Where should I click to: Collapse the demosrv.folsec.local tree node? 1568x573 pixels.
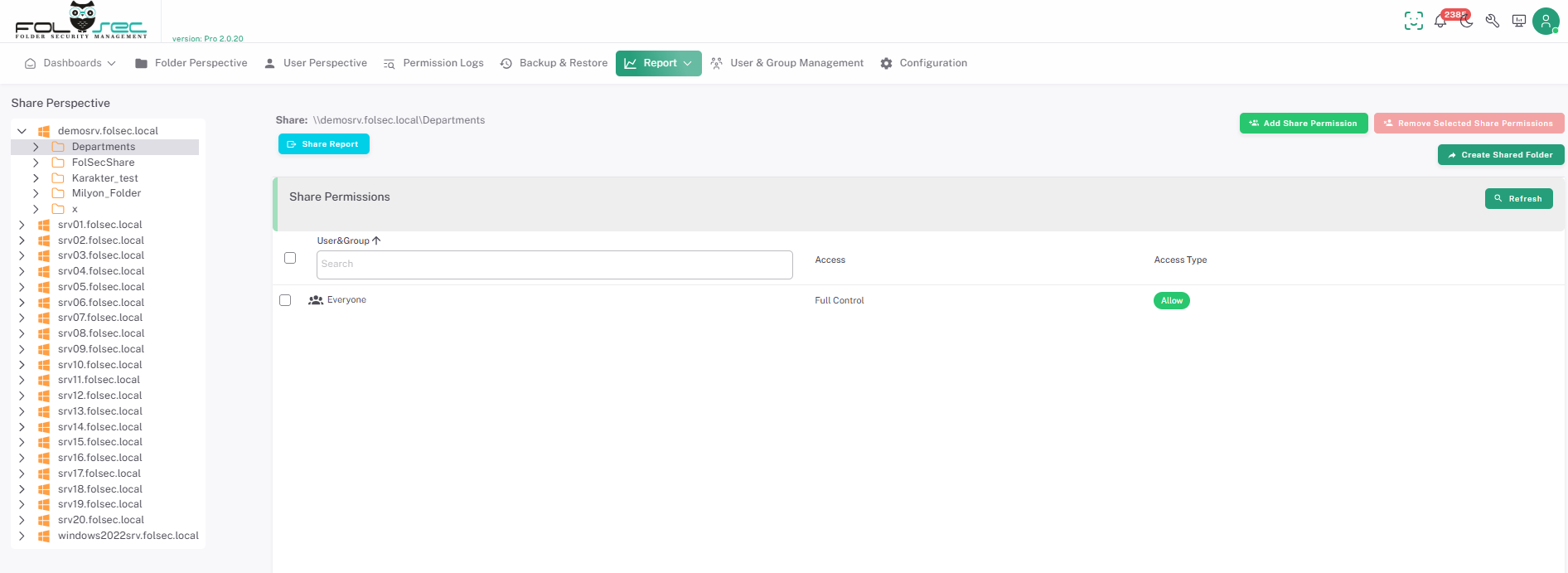tap(22, 131)
